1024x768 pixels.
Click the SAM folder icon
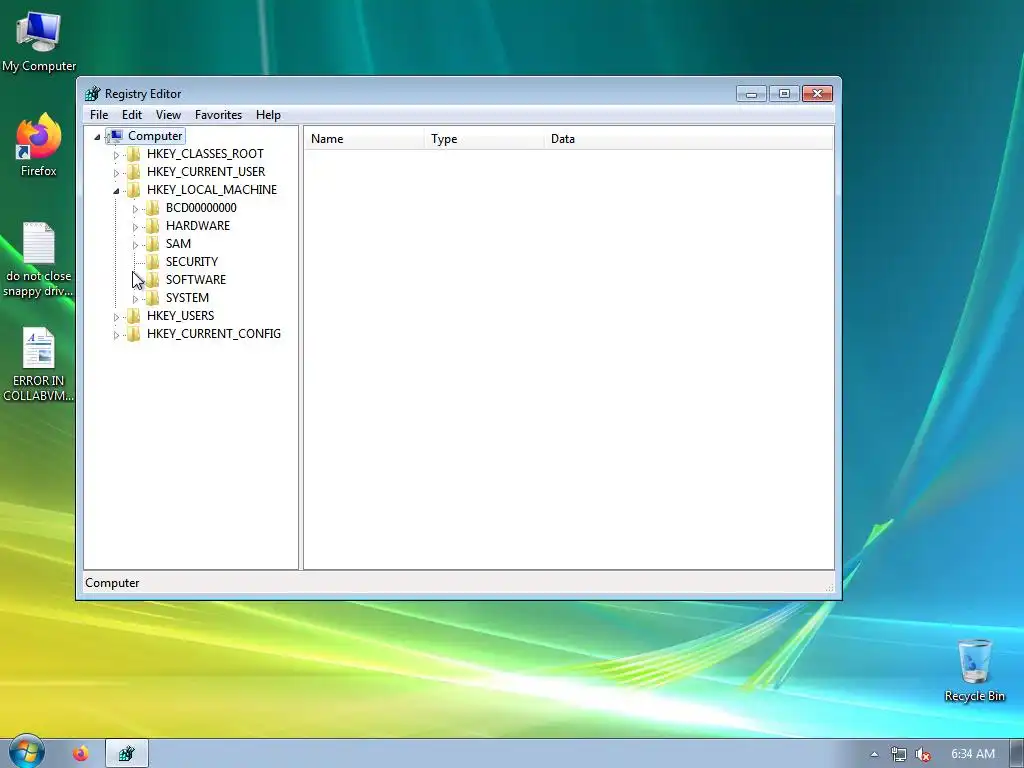pos(153,244)
